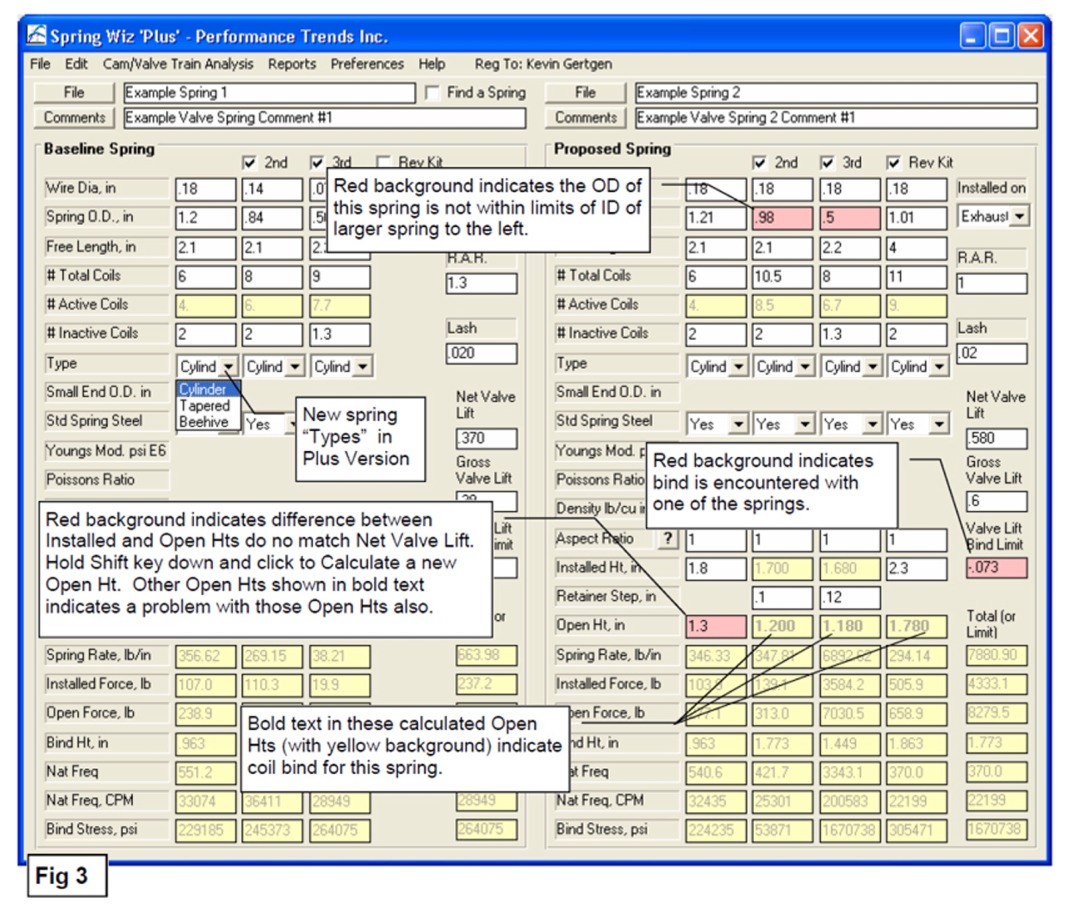Click the Baseline Spring File button
Image resolution: width=1068 pixels, height=906 pixels.
pyautogui.click(x=75, y=93)
